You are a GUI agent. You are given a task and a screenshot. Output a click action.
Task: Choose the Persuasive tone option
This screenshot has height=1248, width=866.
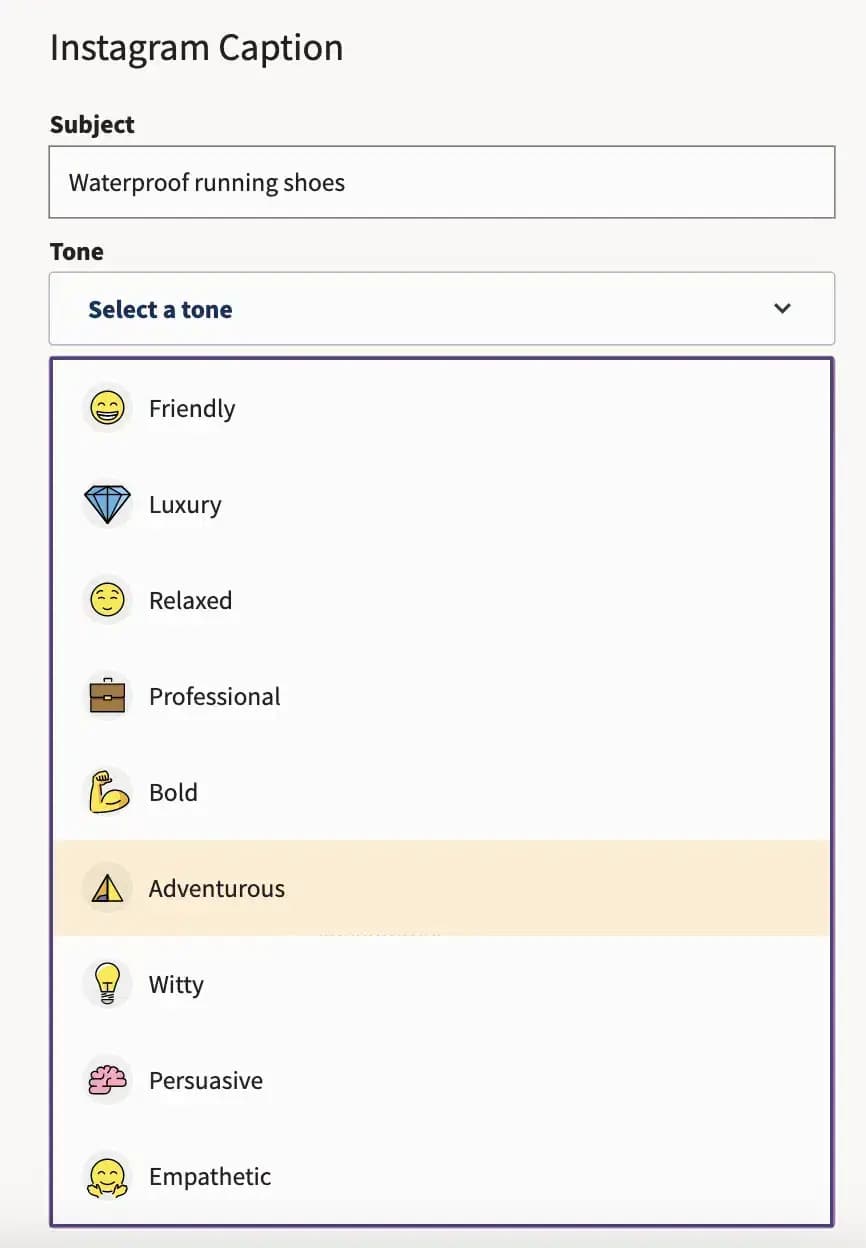[205, 1081]
